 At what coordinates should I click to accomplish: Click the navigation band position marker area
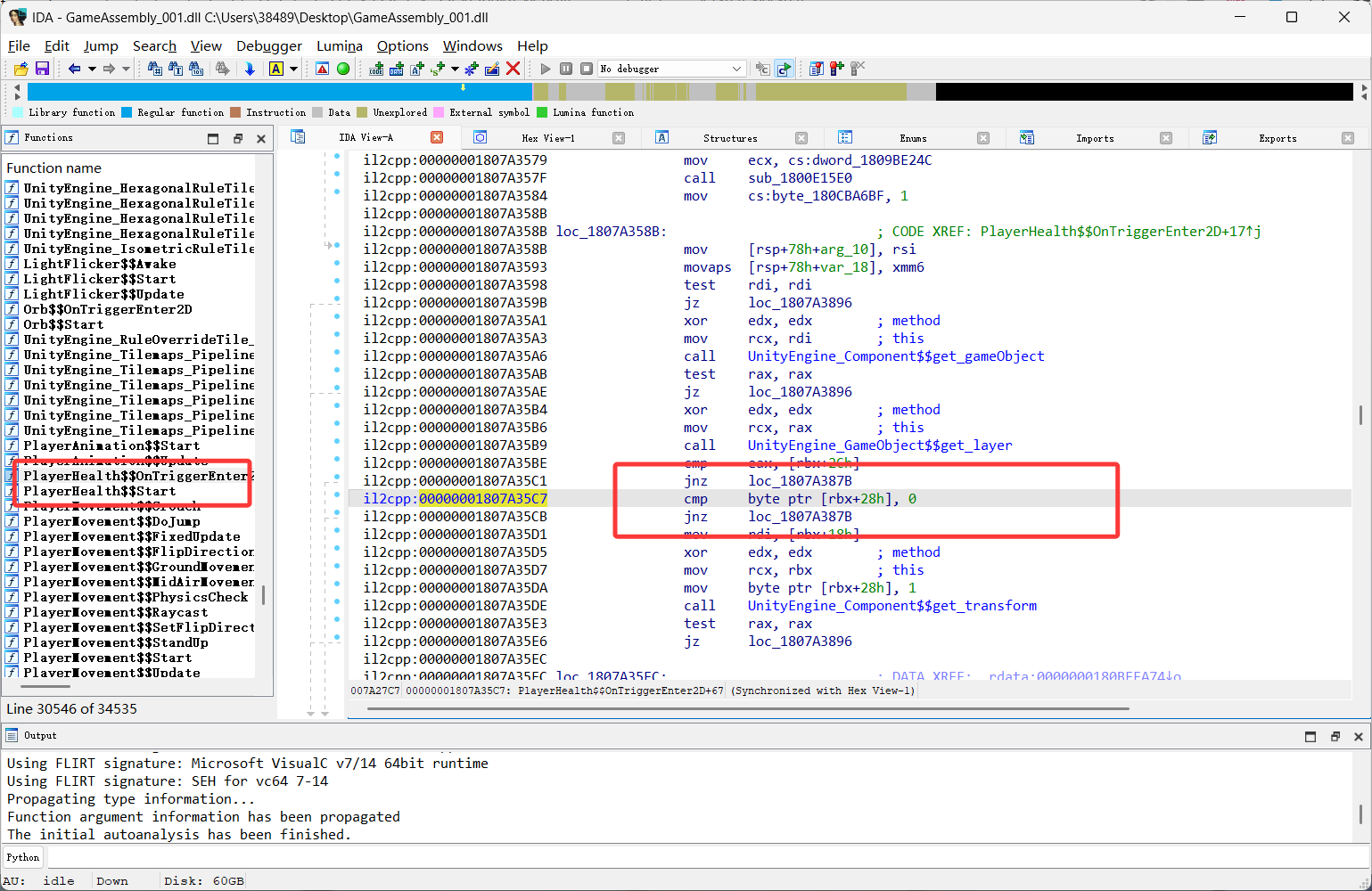point(463,87)
